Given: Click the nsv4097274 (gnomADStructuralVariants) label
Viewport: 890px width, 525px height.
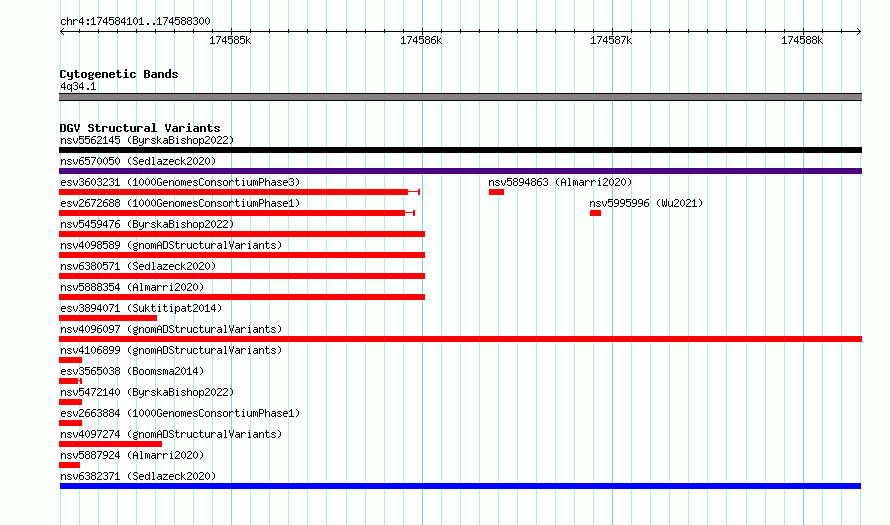Looking at the screenshot, I should pos(171,434).
